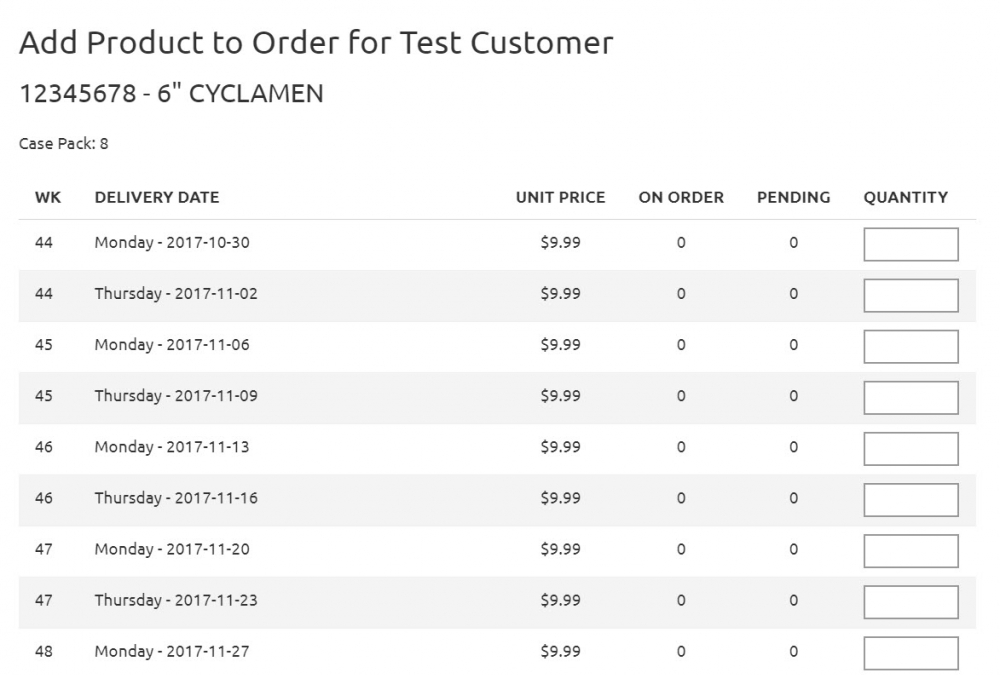This screenshot has height=675, width=1000.
Task: Click quantity field for Monday 2017-10-30
Action: (x=911, y=244)
